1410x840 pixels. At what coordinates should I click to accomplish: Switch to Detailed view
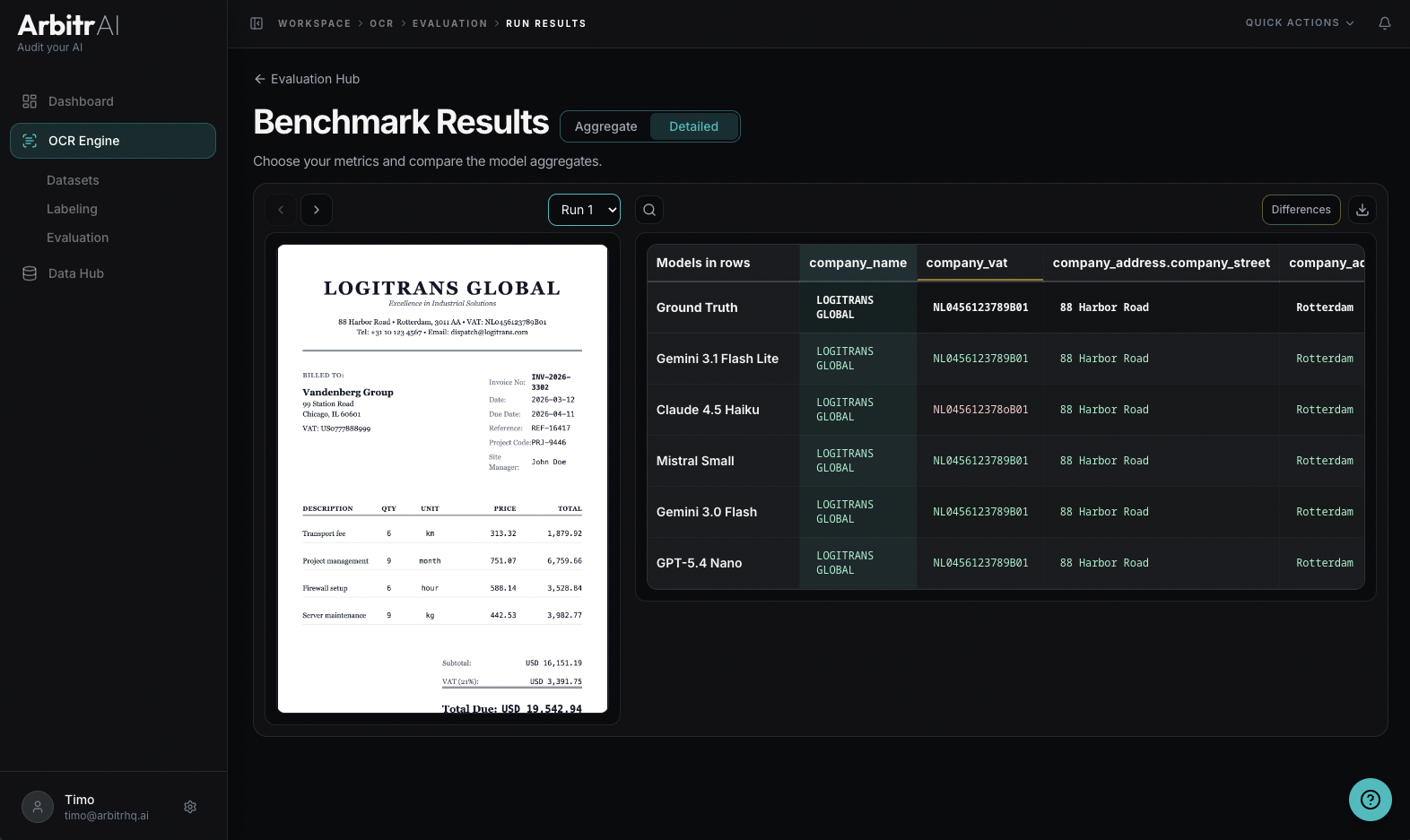coord(693,126)
